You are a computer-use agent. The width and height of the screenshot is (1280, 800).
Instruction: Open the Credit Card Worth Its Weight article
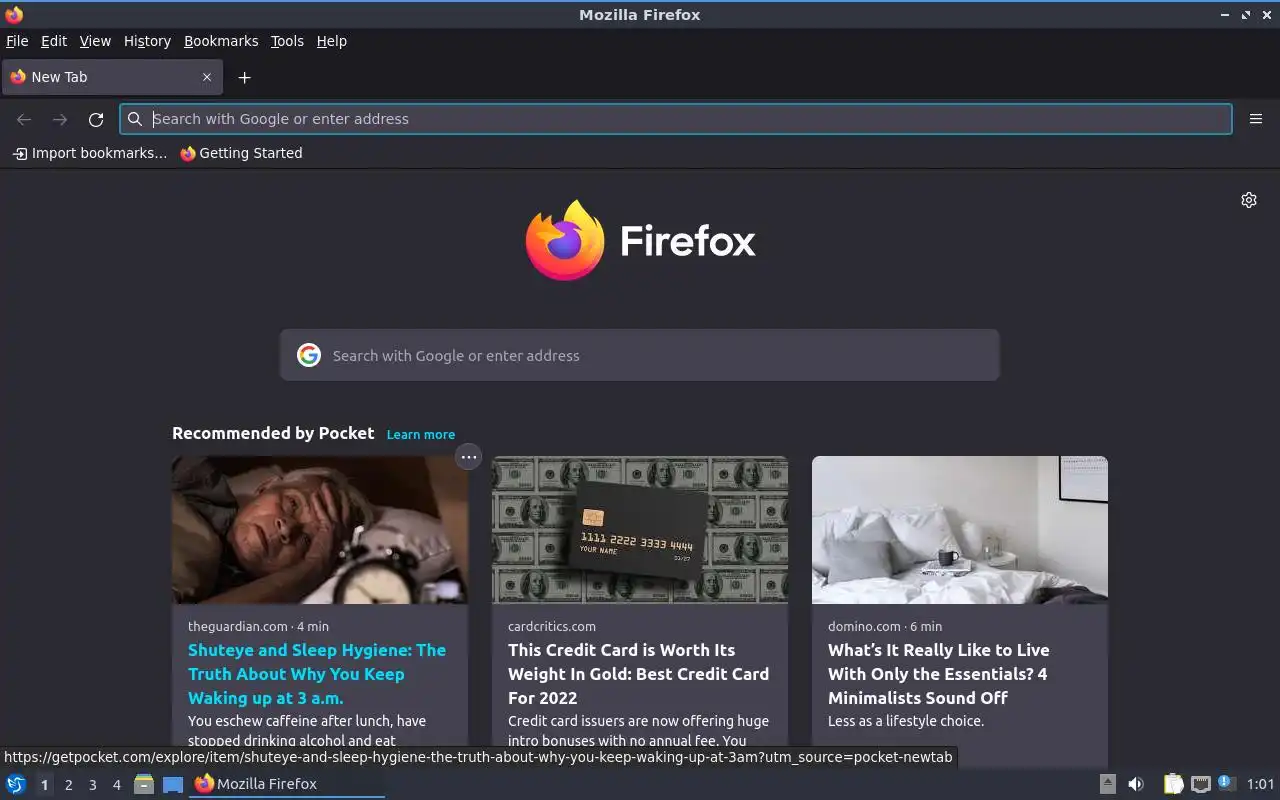pyautogui.click(x=638, y=674)
